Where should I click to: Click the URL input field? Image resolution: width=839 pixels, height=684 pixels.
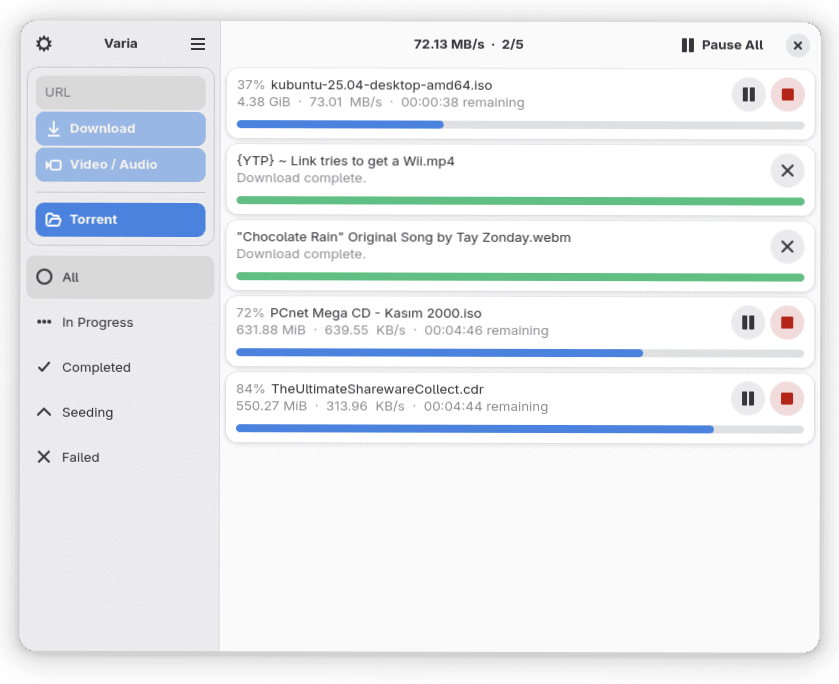[x=121, y=92]
